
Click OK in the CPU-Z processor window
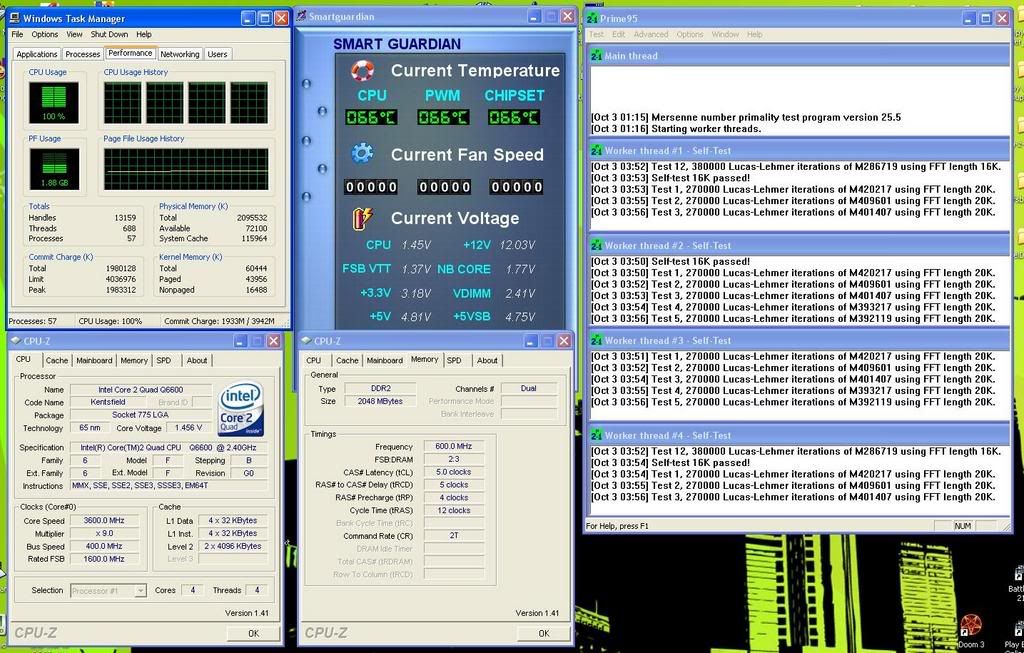coord(253,633)
